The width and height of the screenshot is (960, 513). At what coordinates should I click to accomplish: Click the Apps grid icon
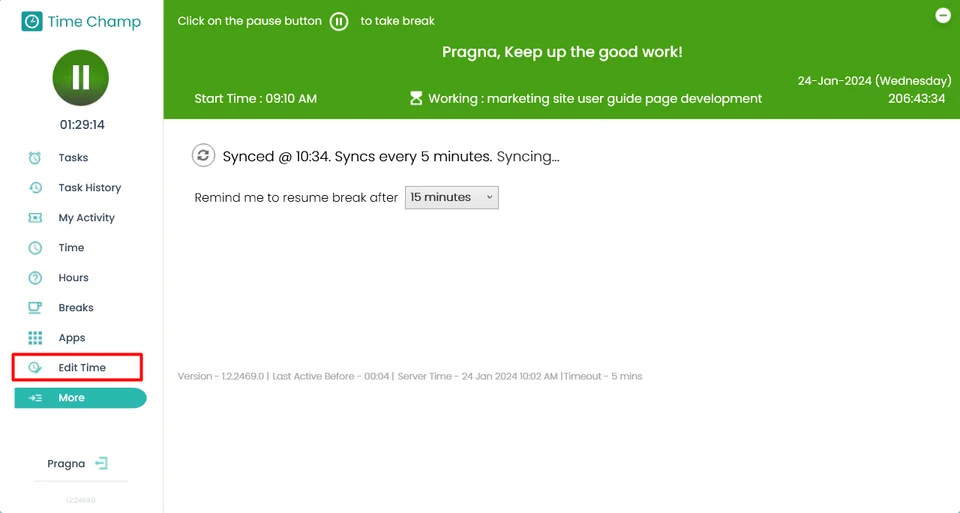pos(35,338)
